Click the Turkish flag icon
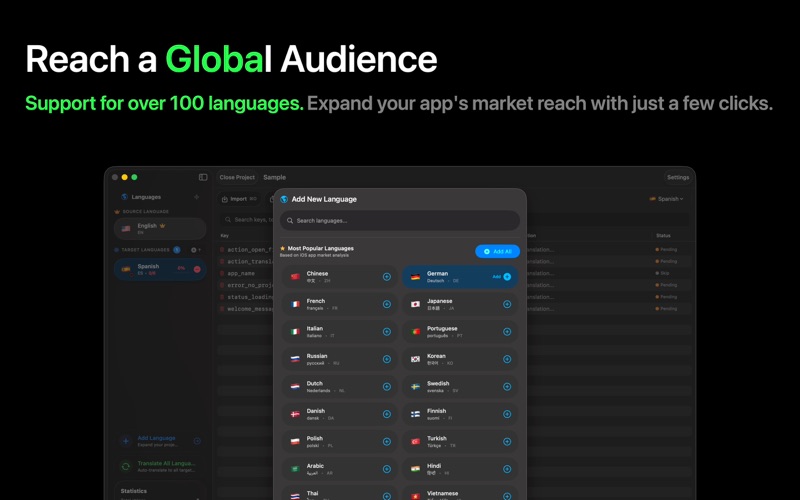The width and height of the screenshot is (800, 500). (415, 442)
